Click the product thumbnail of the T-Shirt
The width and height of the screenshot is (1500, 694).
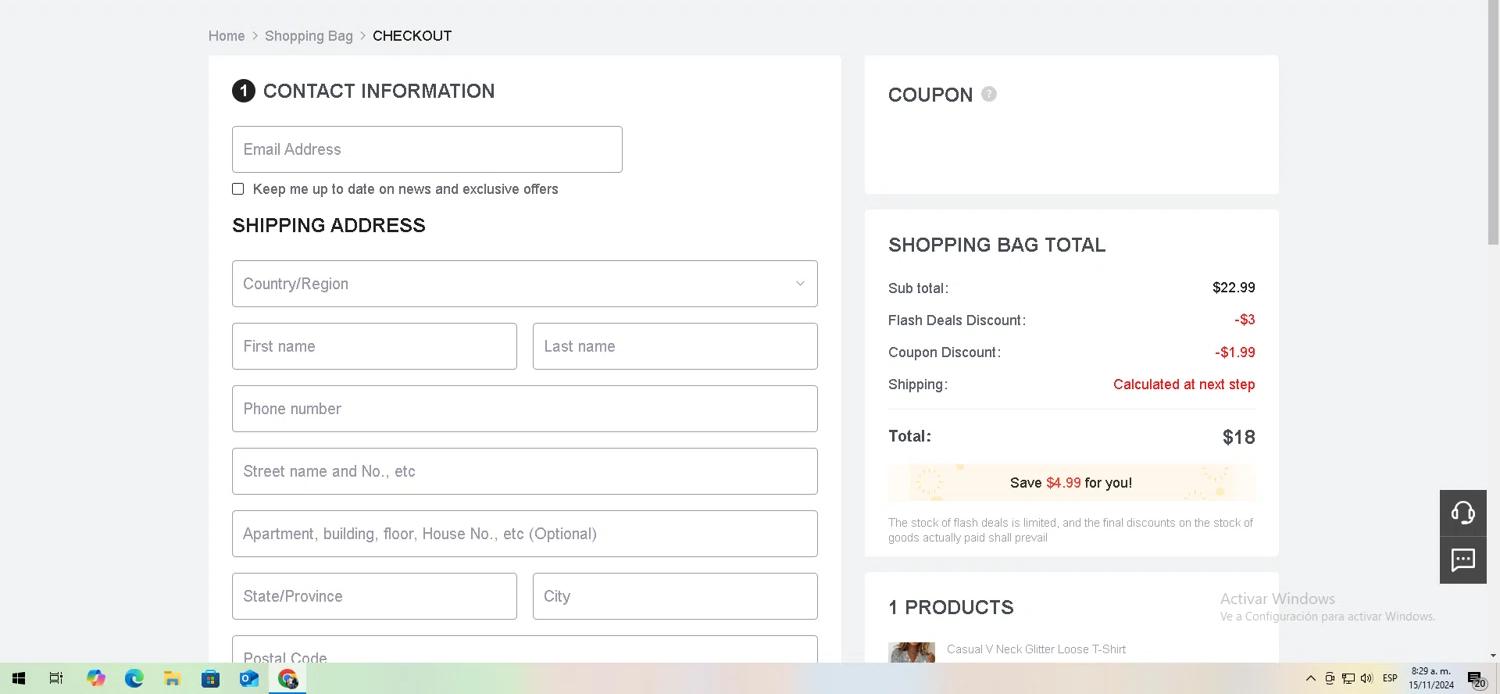tap(911, 652)
